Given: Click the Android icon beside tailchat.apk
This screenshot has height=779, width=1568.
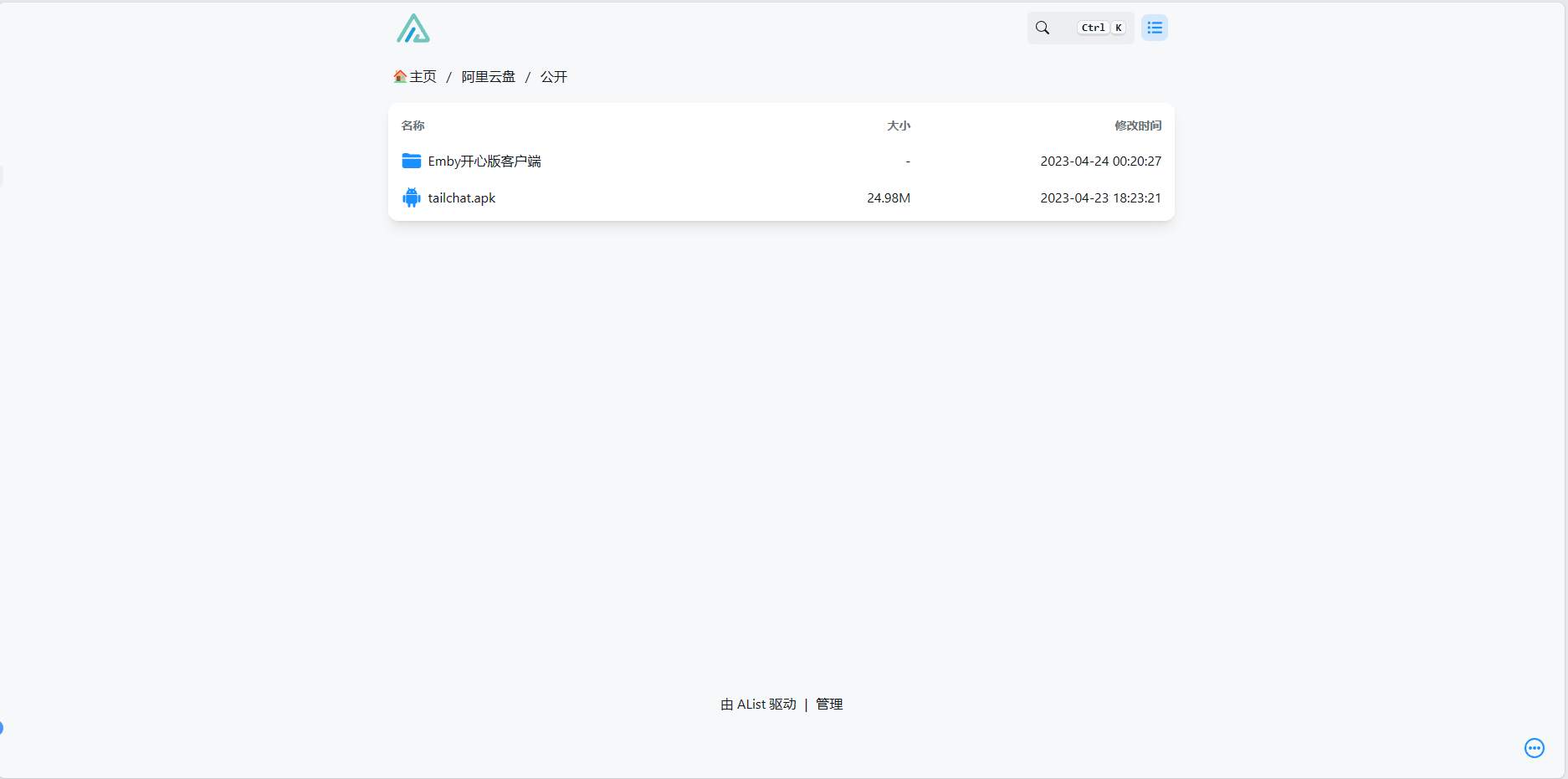Looking at the screenshot, I should [412, 197].
